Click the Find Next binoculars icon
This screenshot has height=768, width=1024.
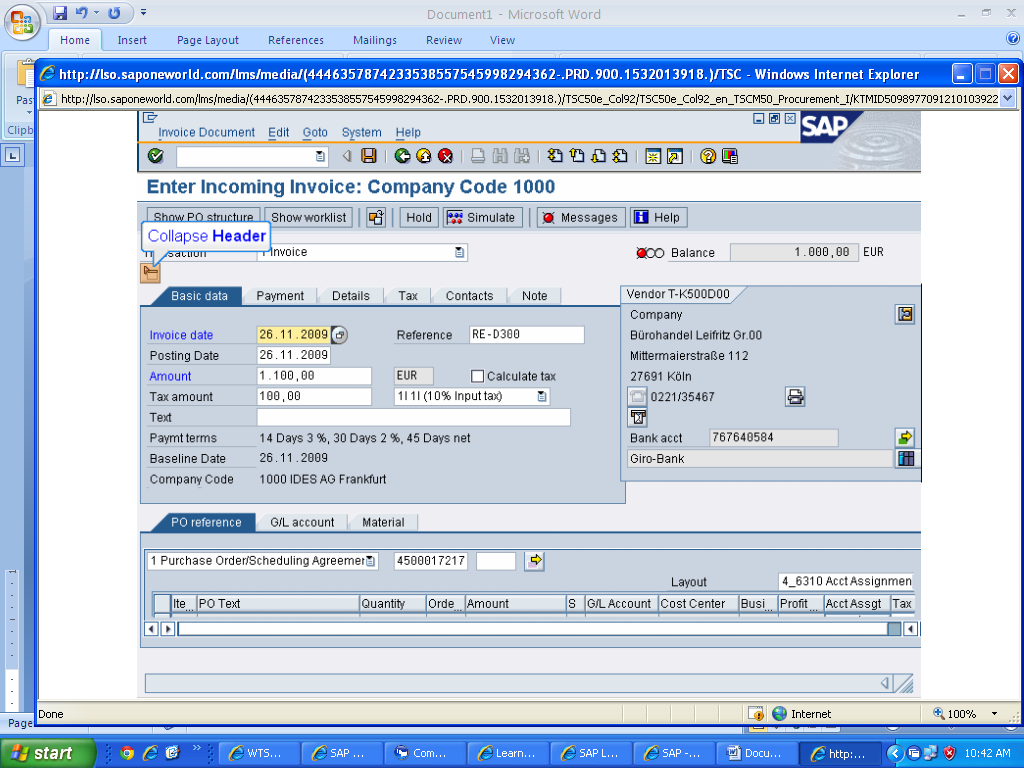521,156
